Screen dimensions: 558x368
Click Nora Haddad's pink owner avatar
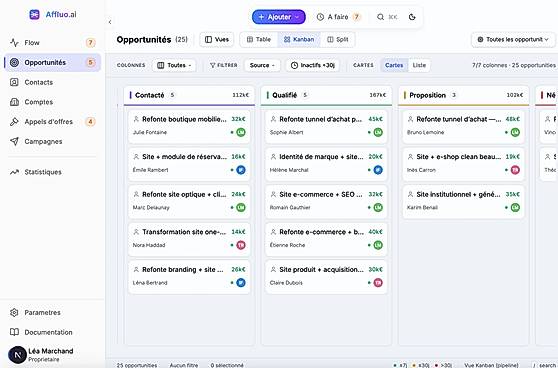pyautogui.click(x=241, y=245)
